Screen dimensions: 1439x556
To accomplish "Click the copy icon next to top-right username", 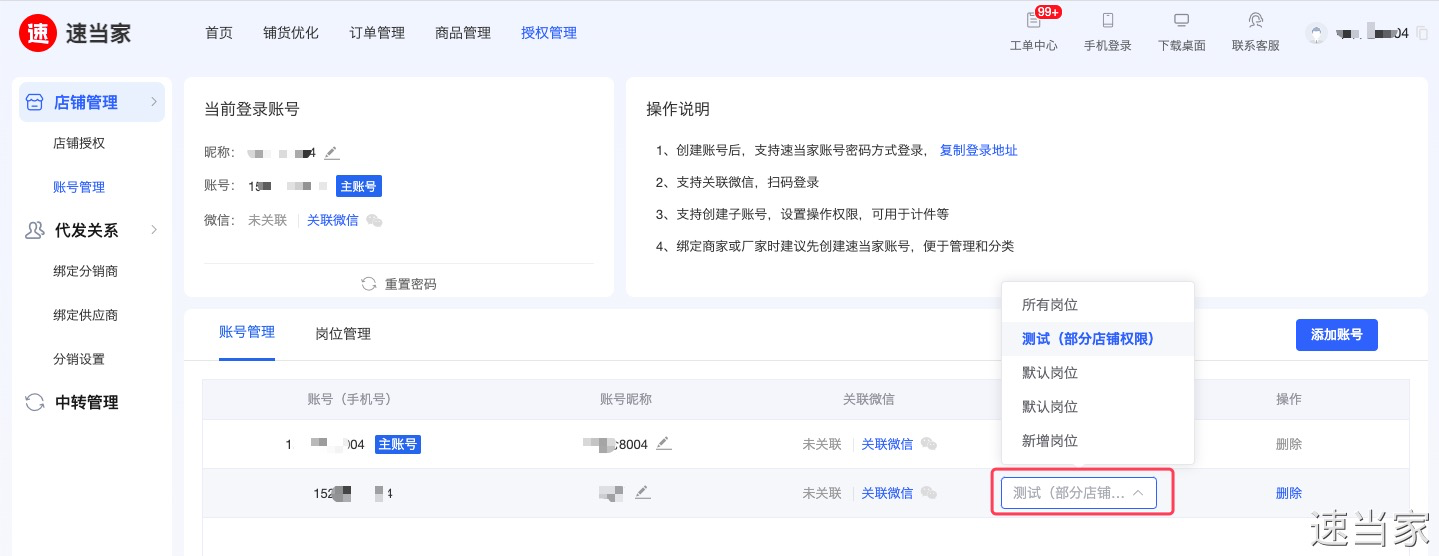I will point(1422,33).
